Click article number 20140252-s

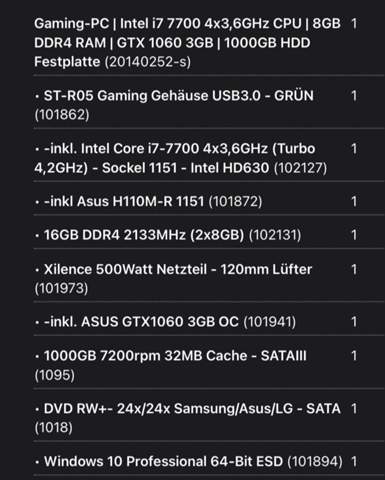tap(148, 62)
